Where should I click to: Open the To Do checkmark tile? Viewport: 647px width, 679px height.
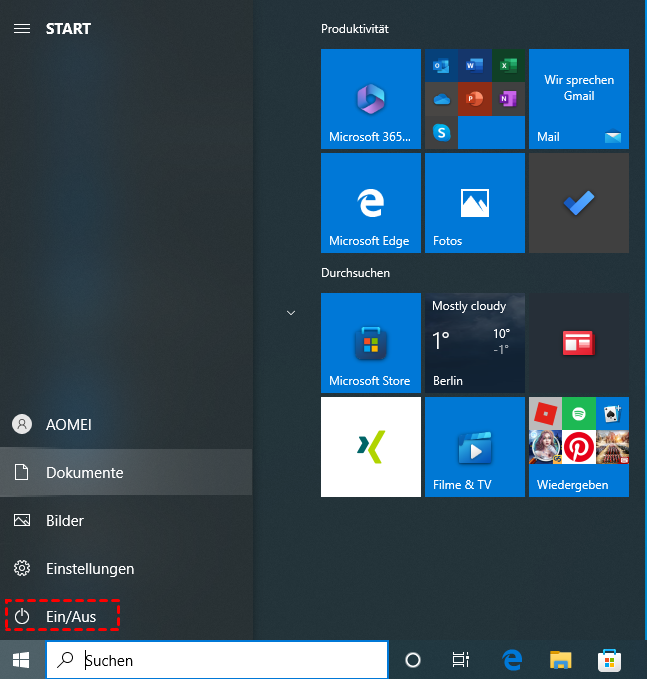(578, 203)
